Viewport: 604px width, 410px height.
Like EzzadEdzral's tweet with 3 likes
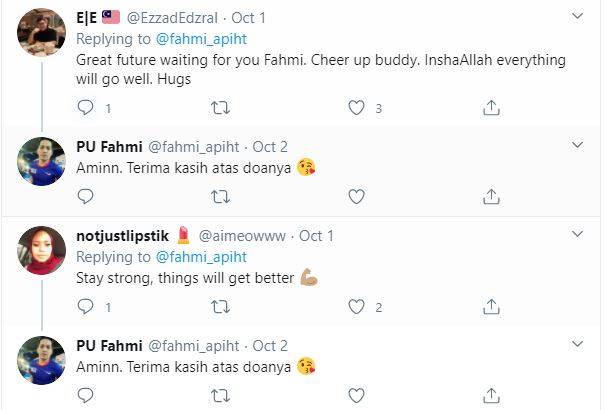coord(355,108)
